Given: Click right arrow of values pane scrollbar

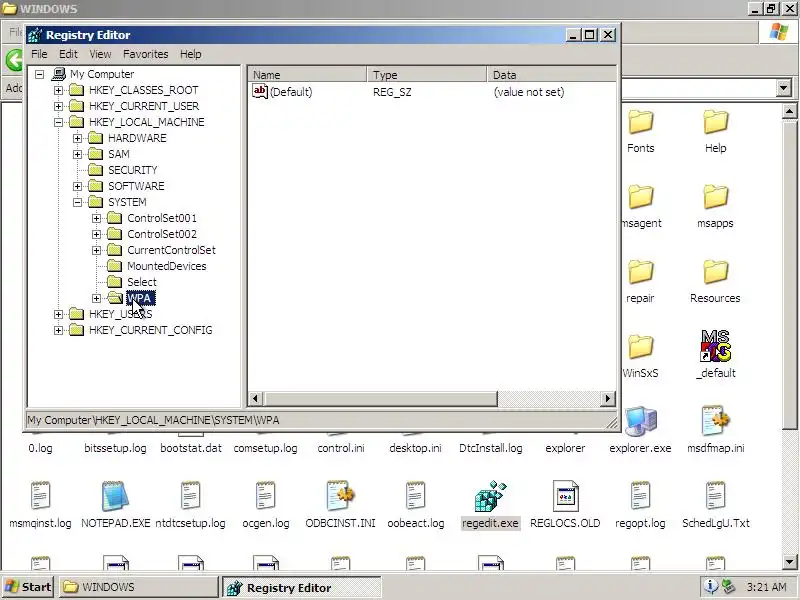Looking at the screenshot, I should point(607,398).
